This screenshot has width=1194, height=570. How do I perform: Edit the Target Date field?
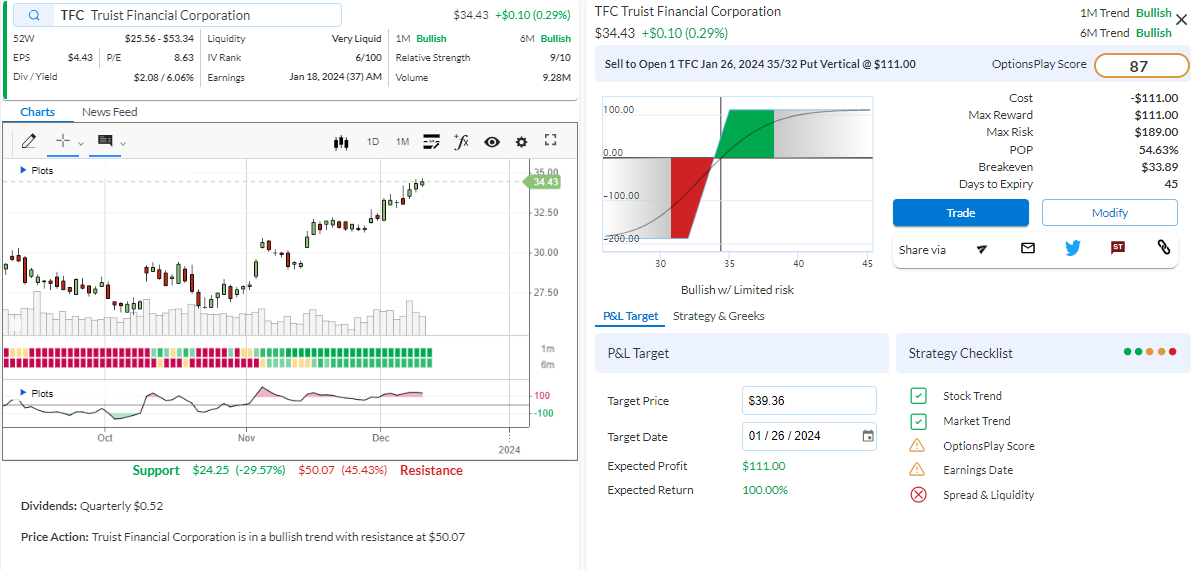click(809, 436)
